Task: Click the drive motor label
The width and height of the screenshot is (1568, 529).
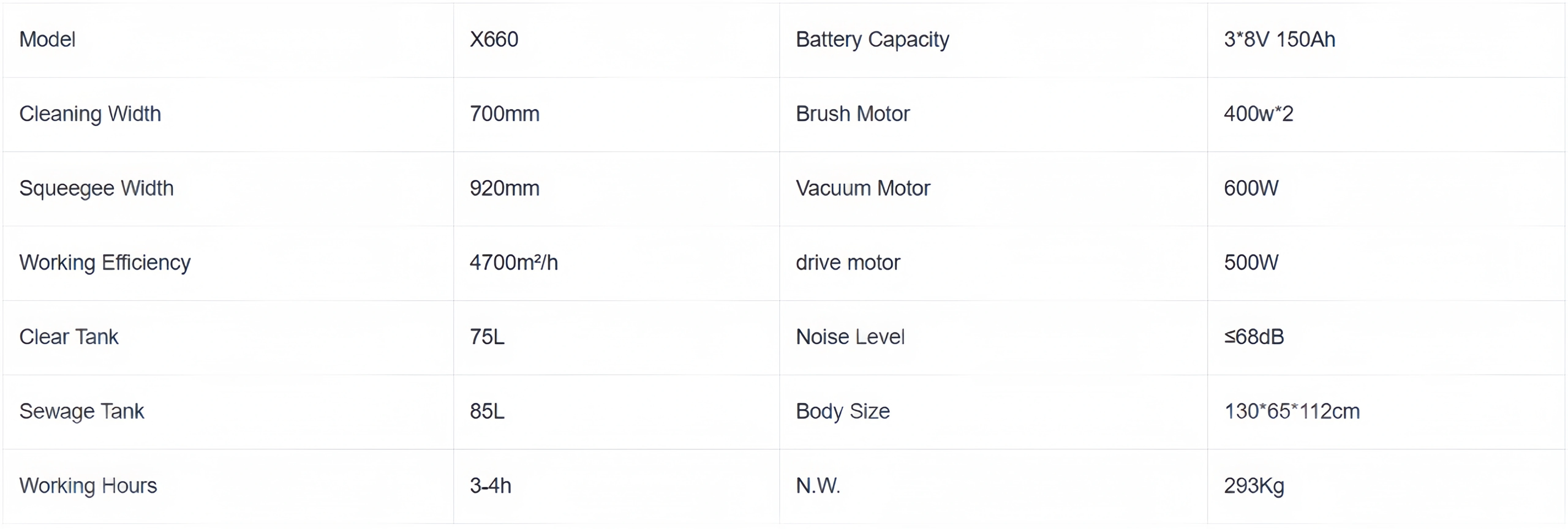Action: [848, 263]
